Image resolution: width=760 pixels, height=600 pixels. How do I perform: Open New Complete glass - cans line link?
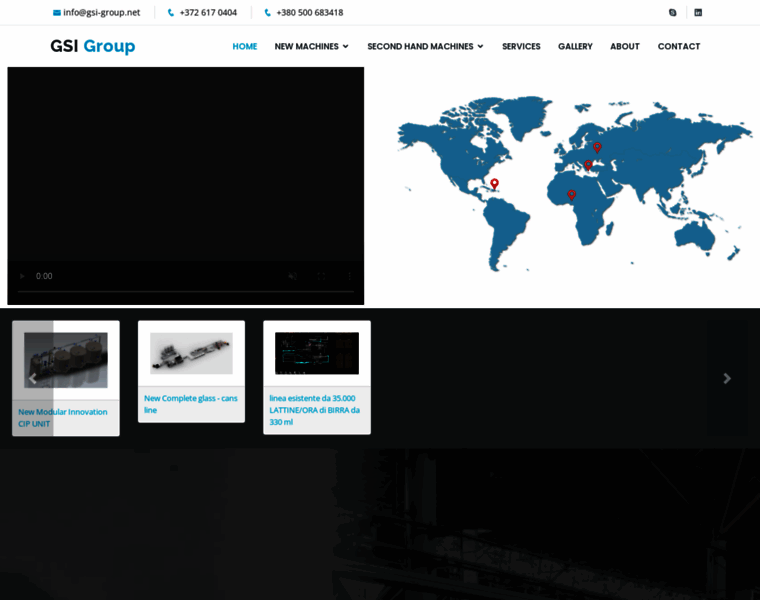[190, 404]
